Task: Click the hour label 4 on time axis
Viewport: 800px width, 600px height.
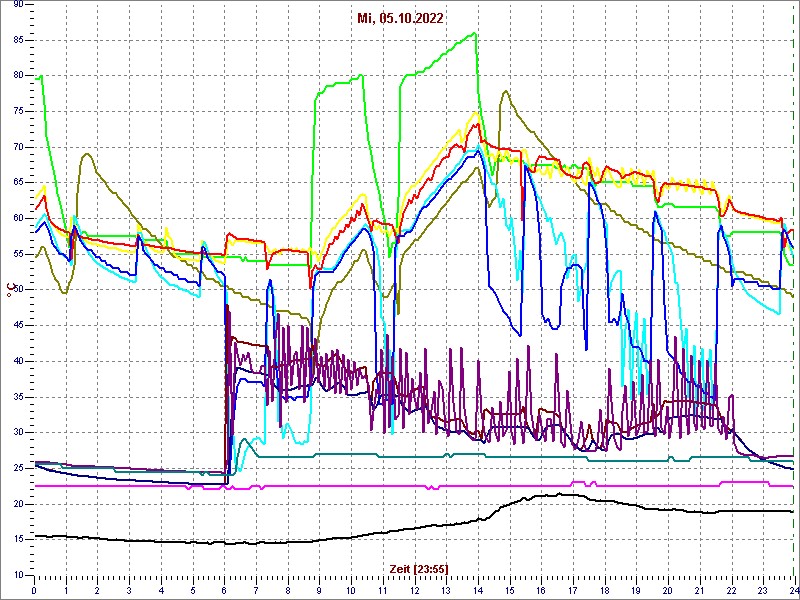Action: point(161,589)
